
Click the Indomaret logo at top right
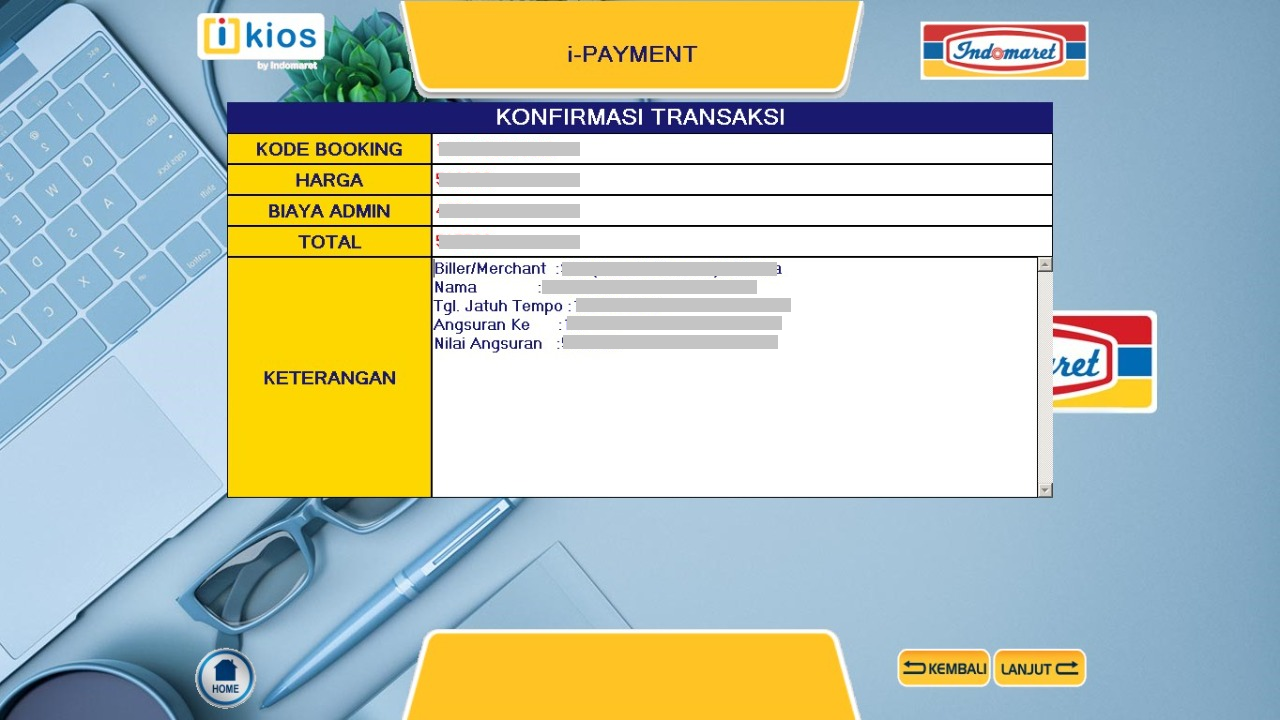click(1004, 51)
